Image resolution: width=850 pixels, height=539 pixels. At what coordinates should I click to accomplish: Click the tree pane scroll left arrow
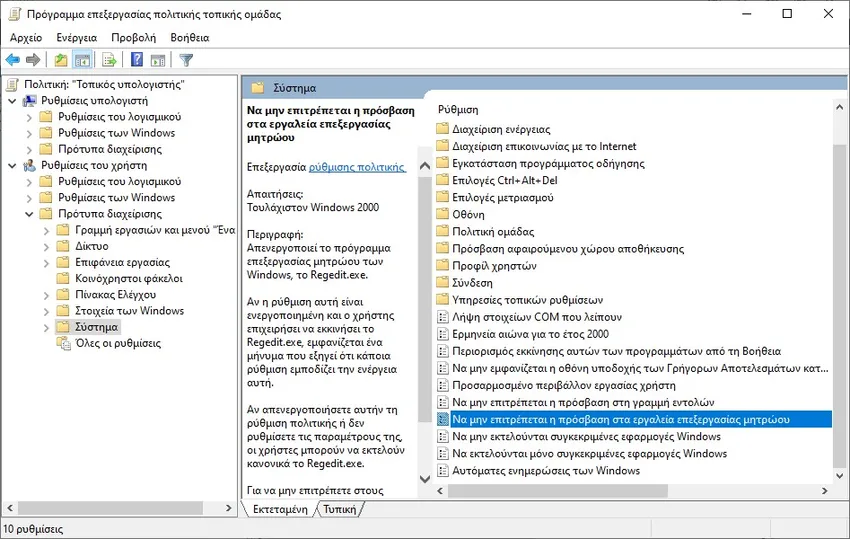[10, 508]
